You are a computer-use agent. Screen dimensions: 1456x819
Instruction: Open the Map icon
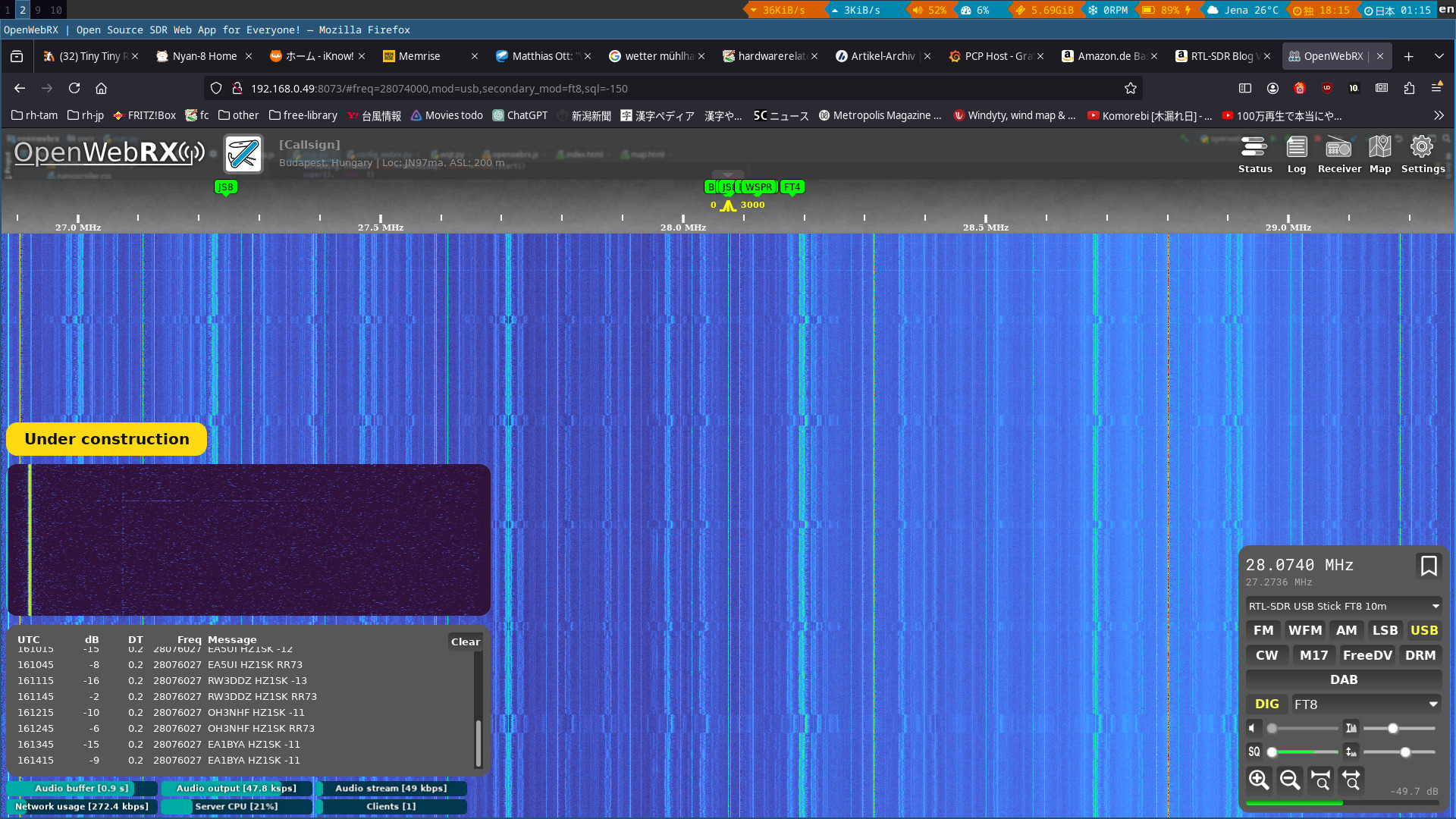pyautogui.click(x=1380, y=155)
